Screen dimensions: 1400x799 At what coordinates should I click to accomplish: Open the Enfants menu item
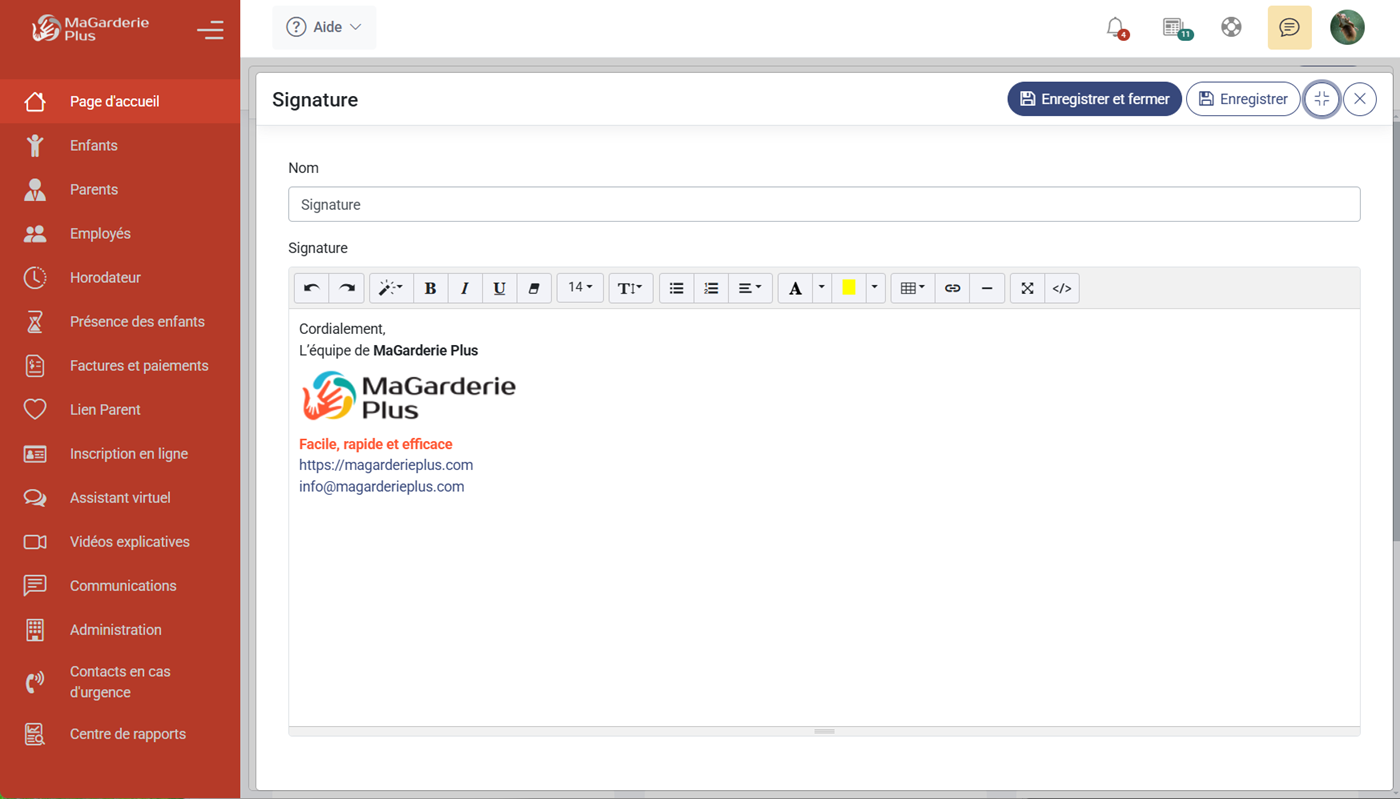(120, 145)
